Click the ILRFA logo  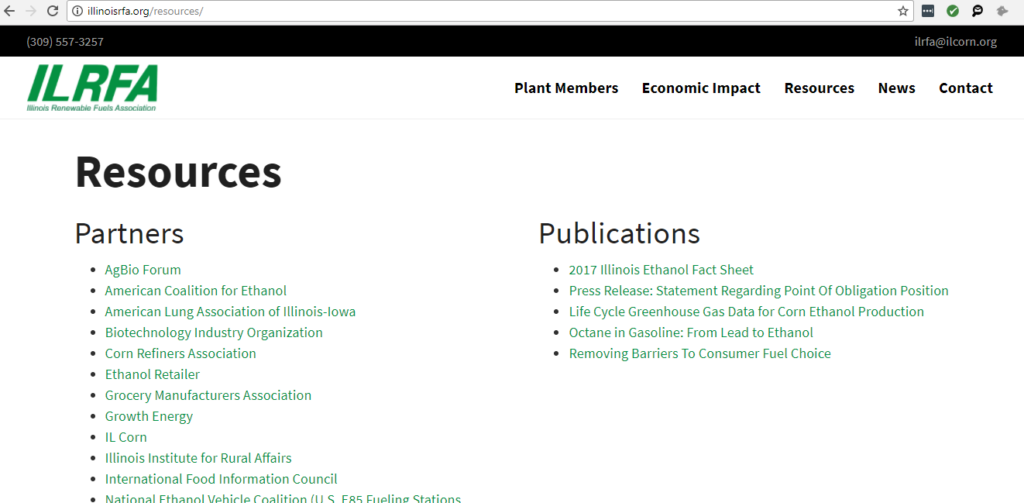92,88
